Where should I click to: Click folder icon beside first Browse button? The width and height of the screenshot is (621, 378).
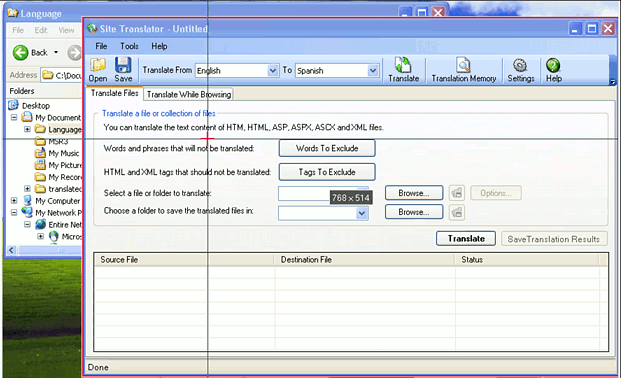coord(457,193)
